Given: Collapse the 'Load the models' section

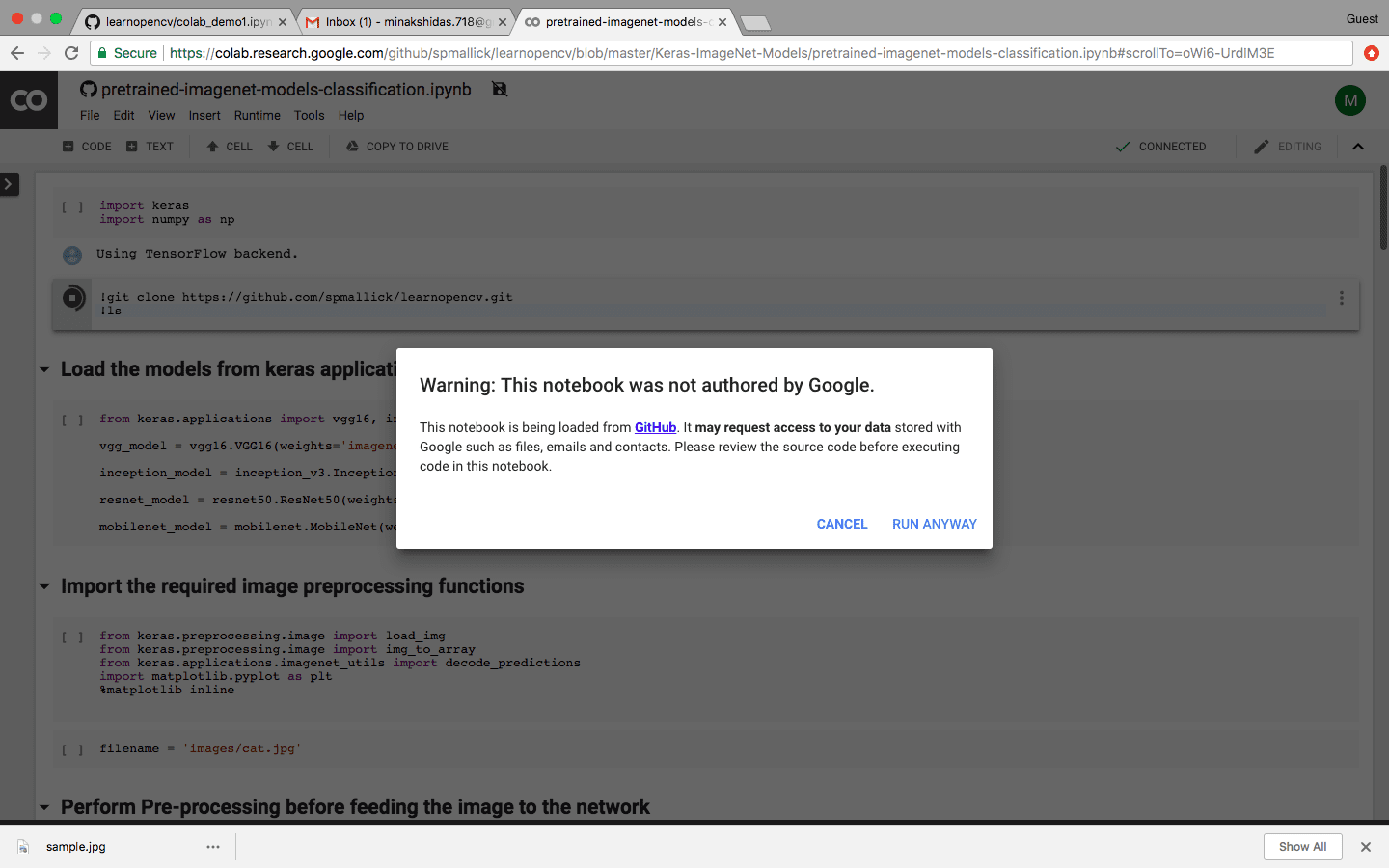Looking at the screenshot, I should pos(44,369).
